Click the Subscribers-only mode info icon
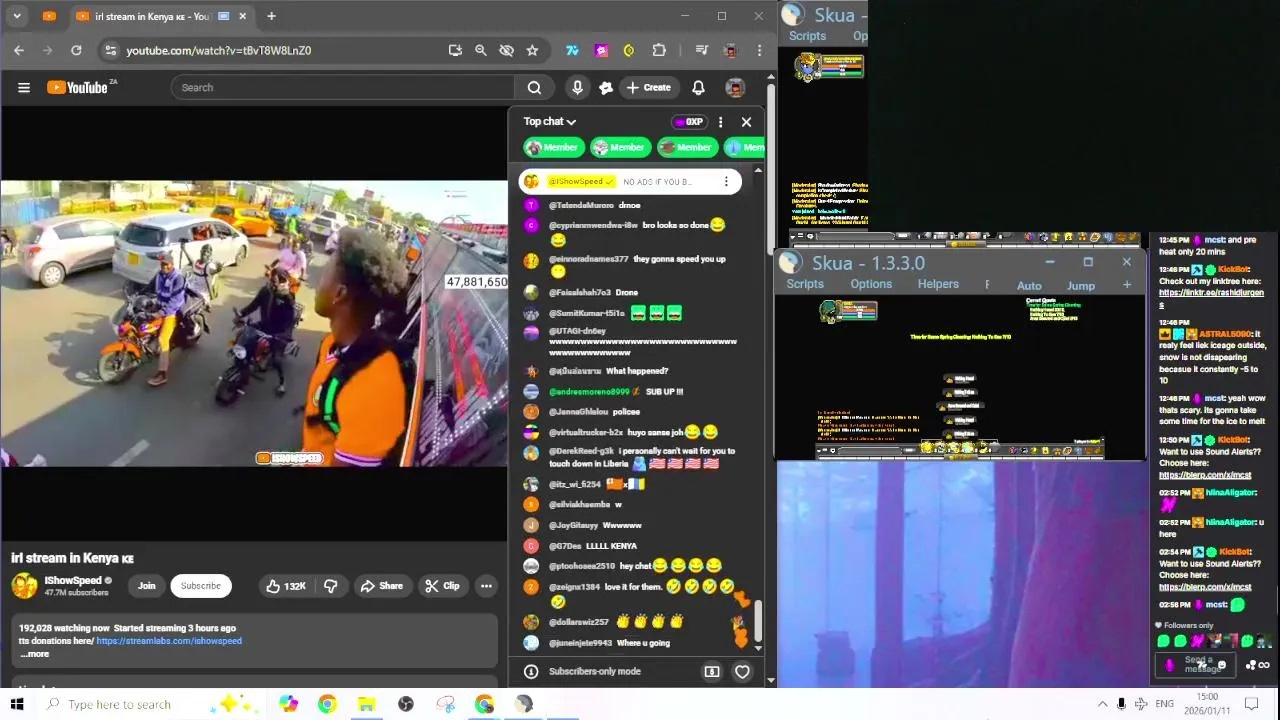Viewport: 1280px width, 720px height. pyautogui.click(x=531, y=672)
